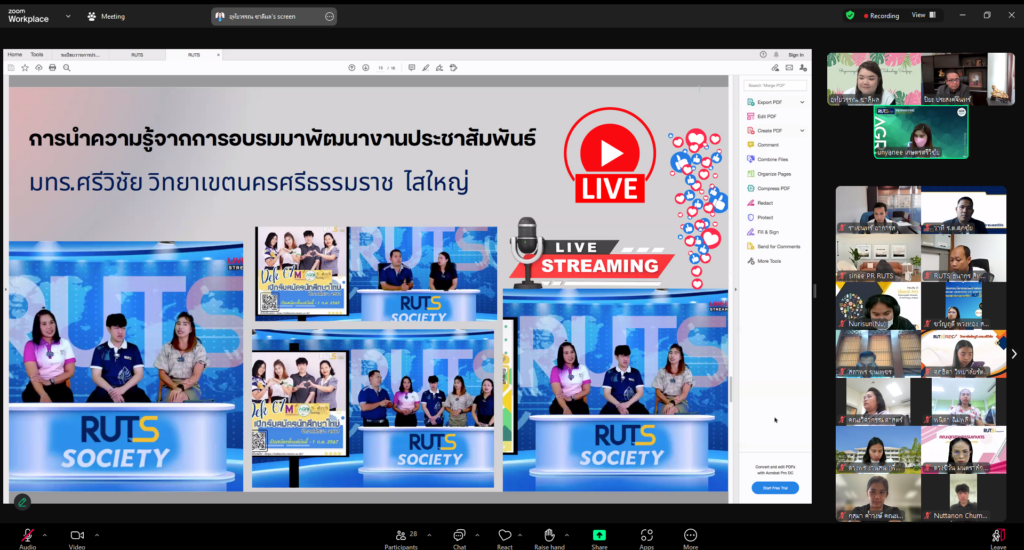The width and height of the screenshot is (1024, 550).
Task: Click the stamp toolbar icon
Action: (453, 68)
